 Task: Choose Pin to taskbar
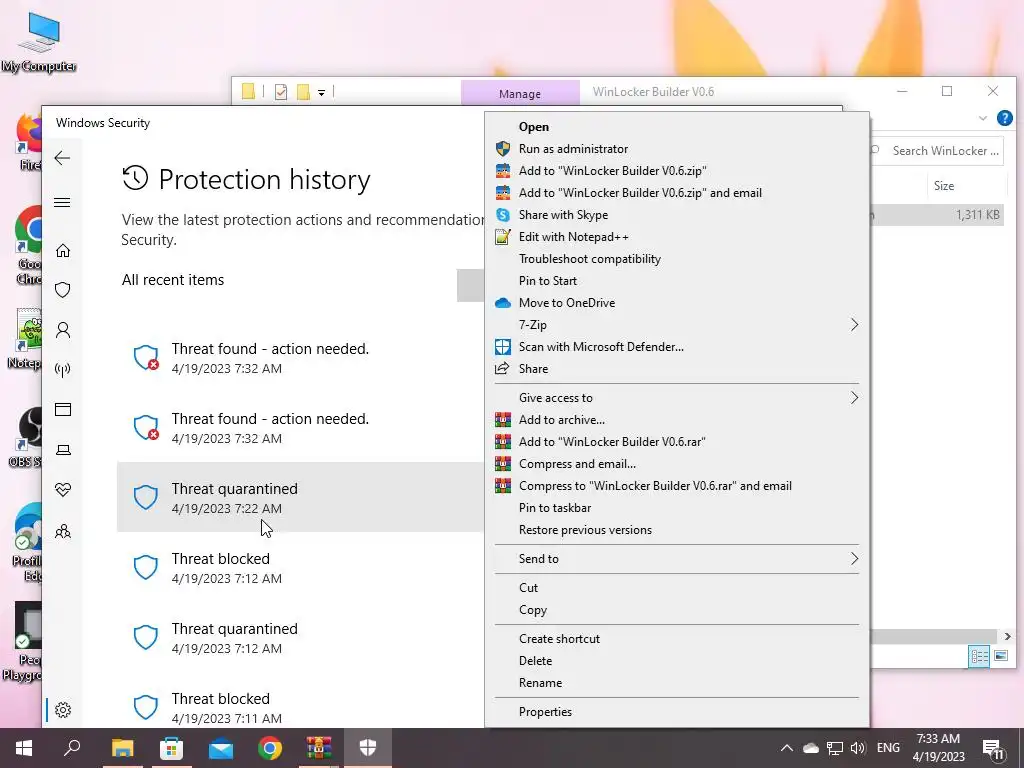point(677,508)
